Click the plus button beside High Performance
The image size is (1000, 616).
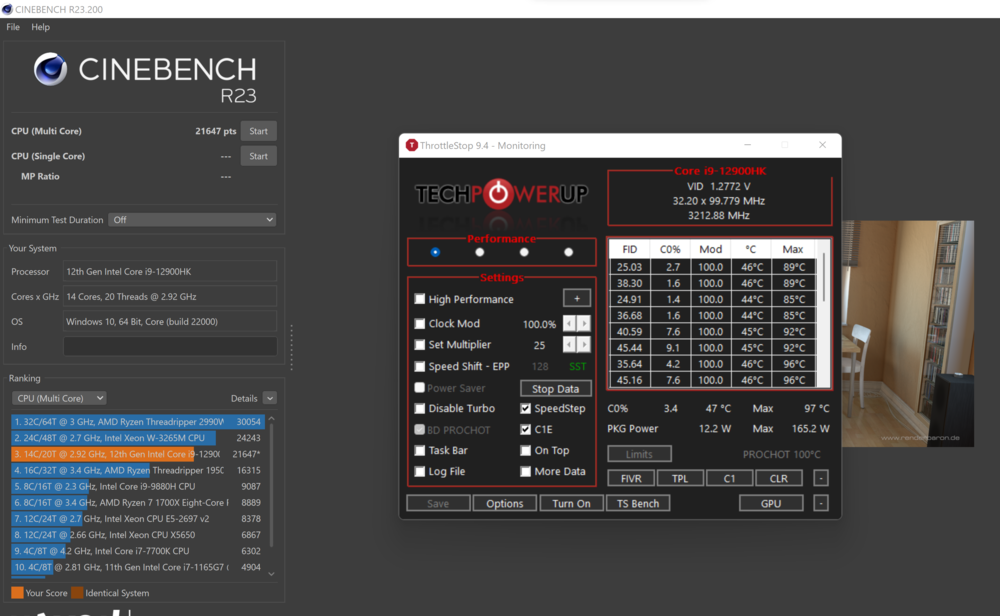point(576,298)
